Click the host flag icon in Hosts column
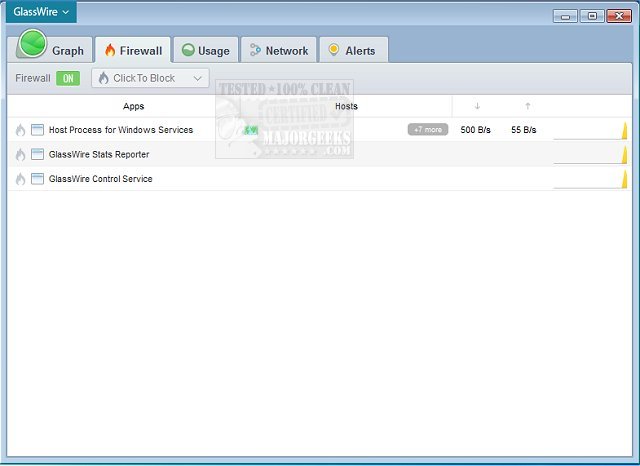This screenshot has width=640, height=466. [251, 130]
